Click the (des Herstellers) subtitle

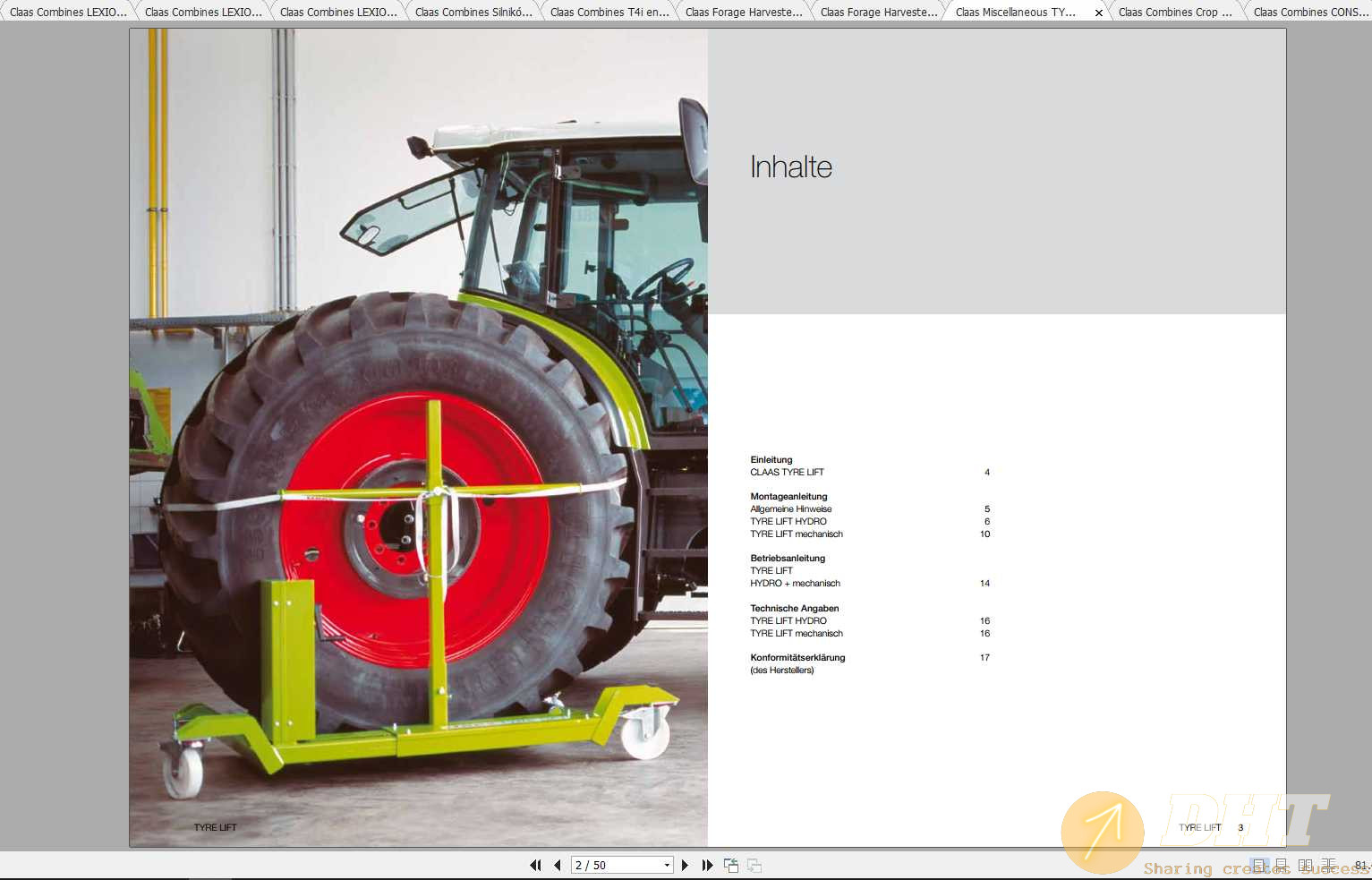[x=782, y=670]
